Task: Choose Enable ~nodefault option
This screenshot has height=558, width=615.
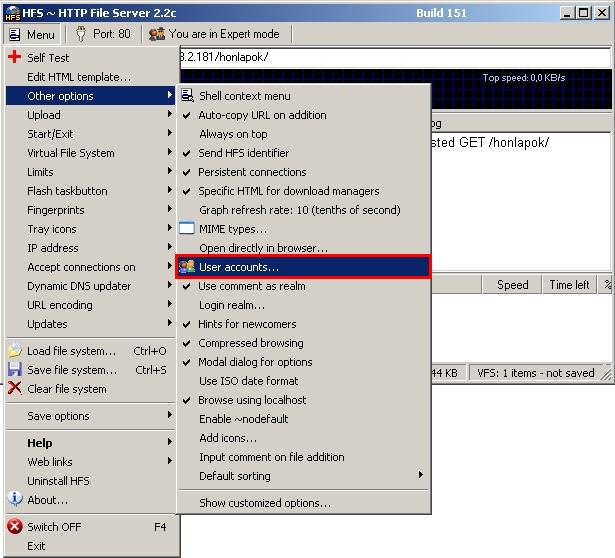Action: [x=303, y=419]
